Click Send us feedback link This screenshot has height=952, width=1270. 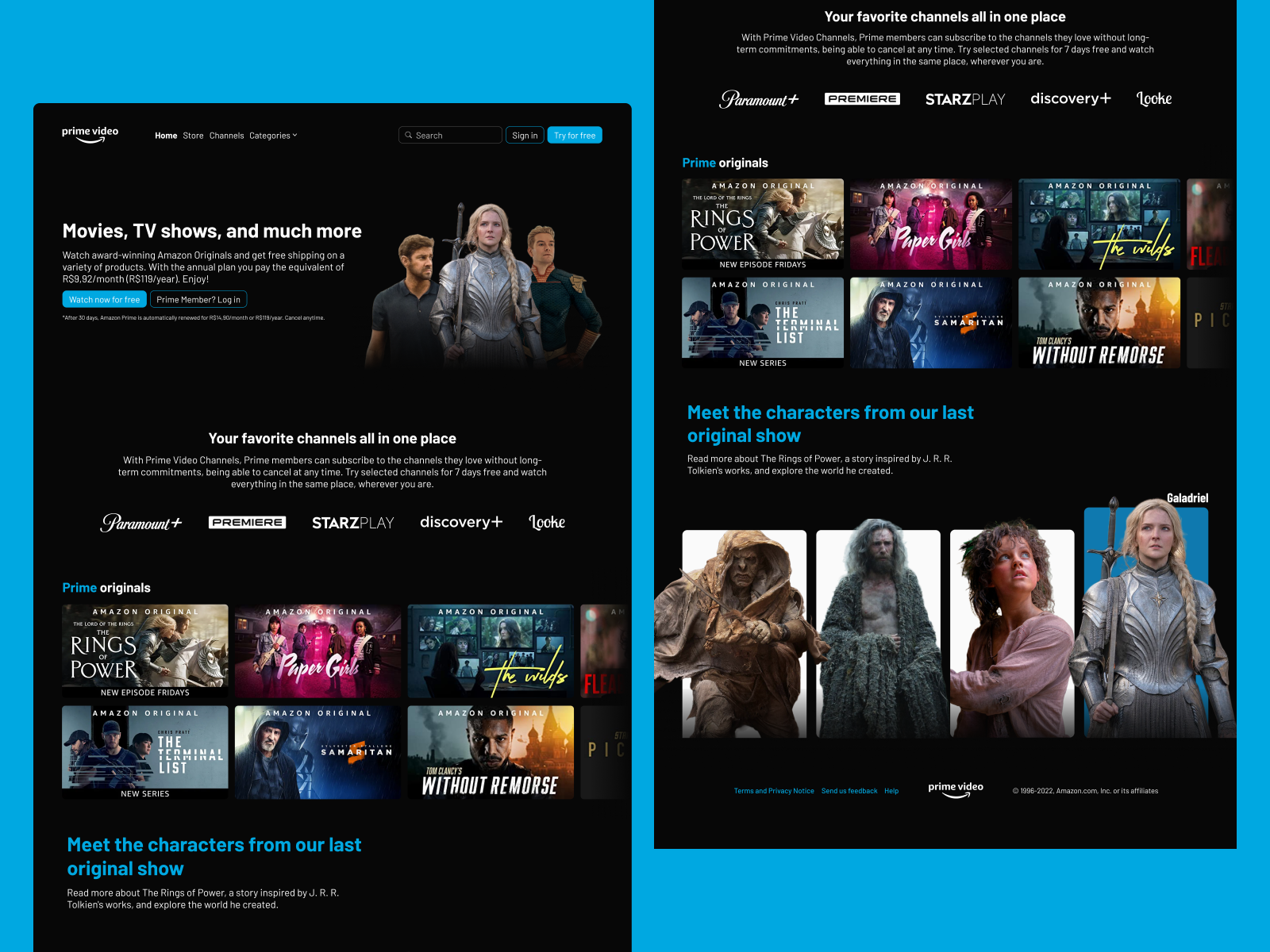[x=849, y=791]
